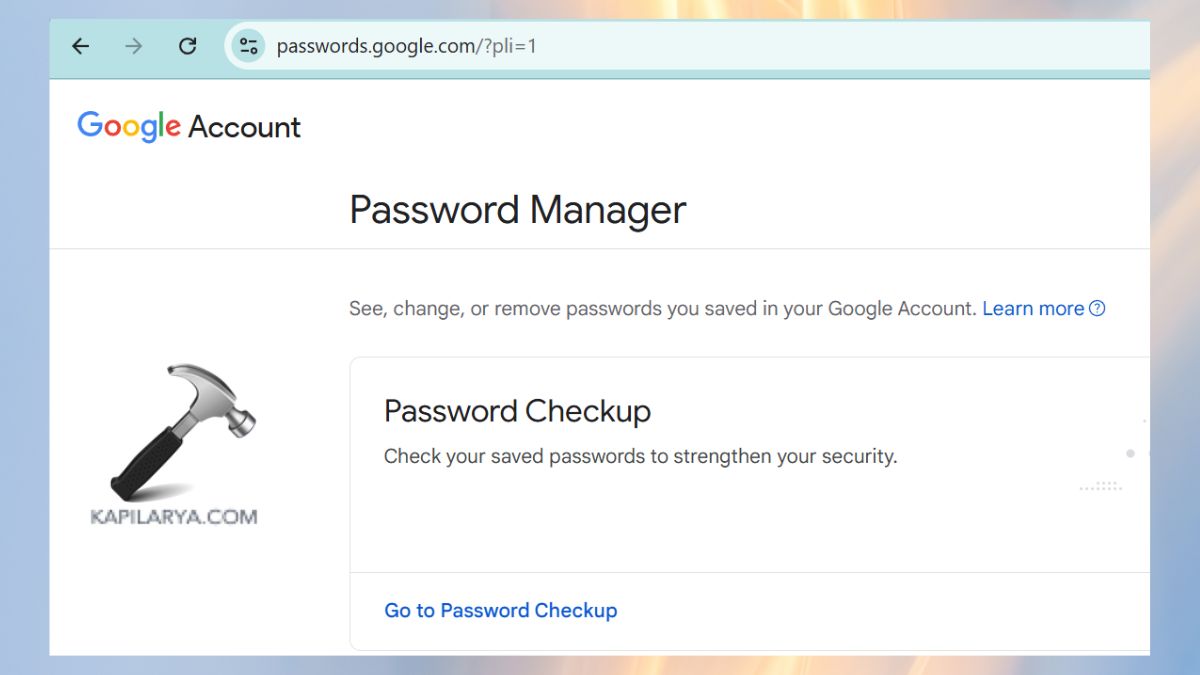Open the Learn more link

(x=1033, y=308)
